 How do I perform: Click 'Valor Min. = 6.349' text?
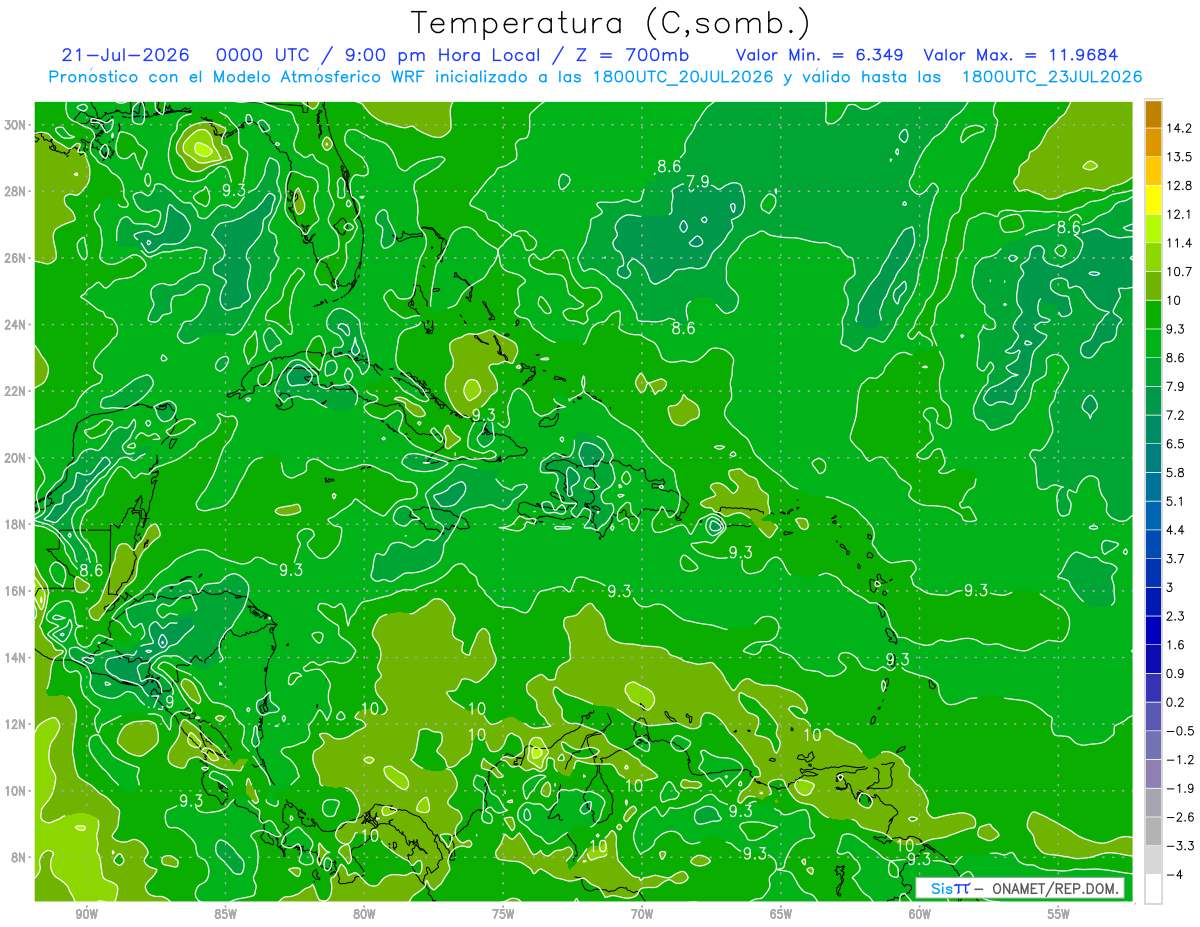(820, 55)
